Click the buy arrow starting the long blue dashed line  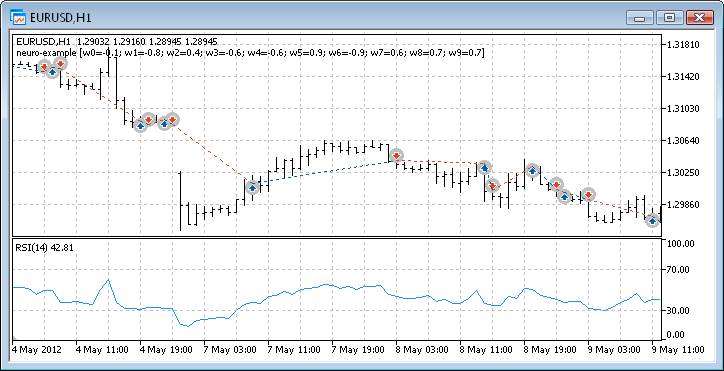(x=252, y=188)
